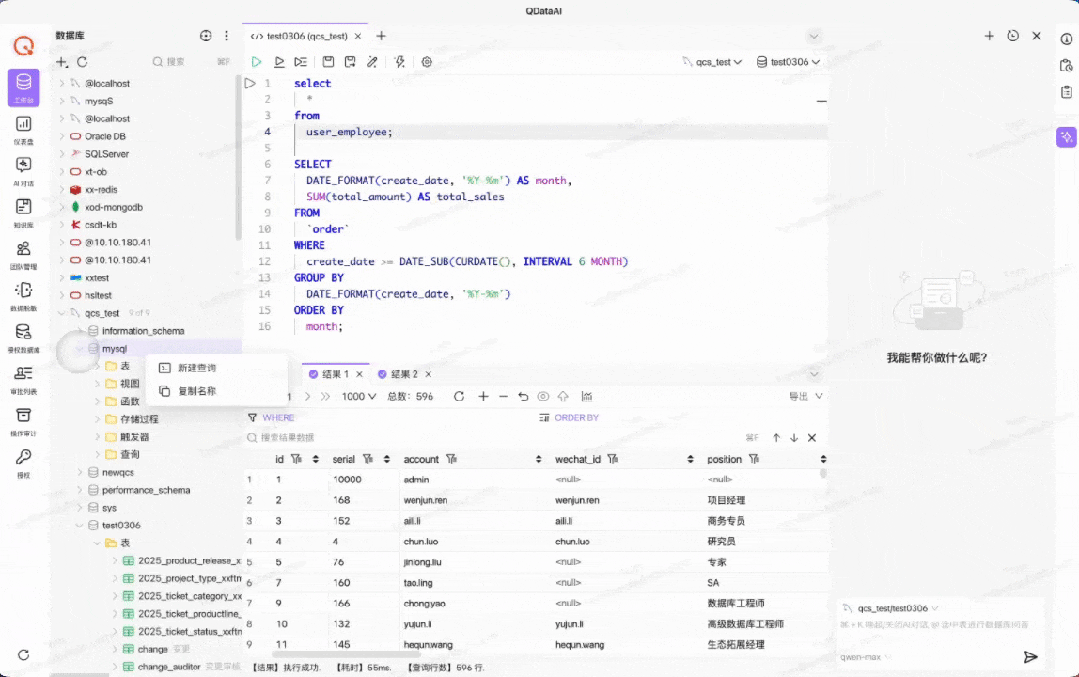
Task: Click the chart view icon in result toolbar
Action: click(x=586, y=396)
